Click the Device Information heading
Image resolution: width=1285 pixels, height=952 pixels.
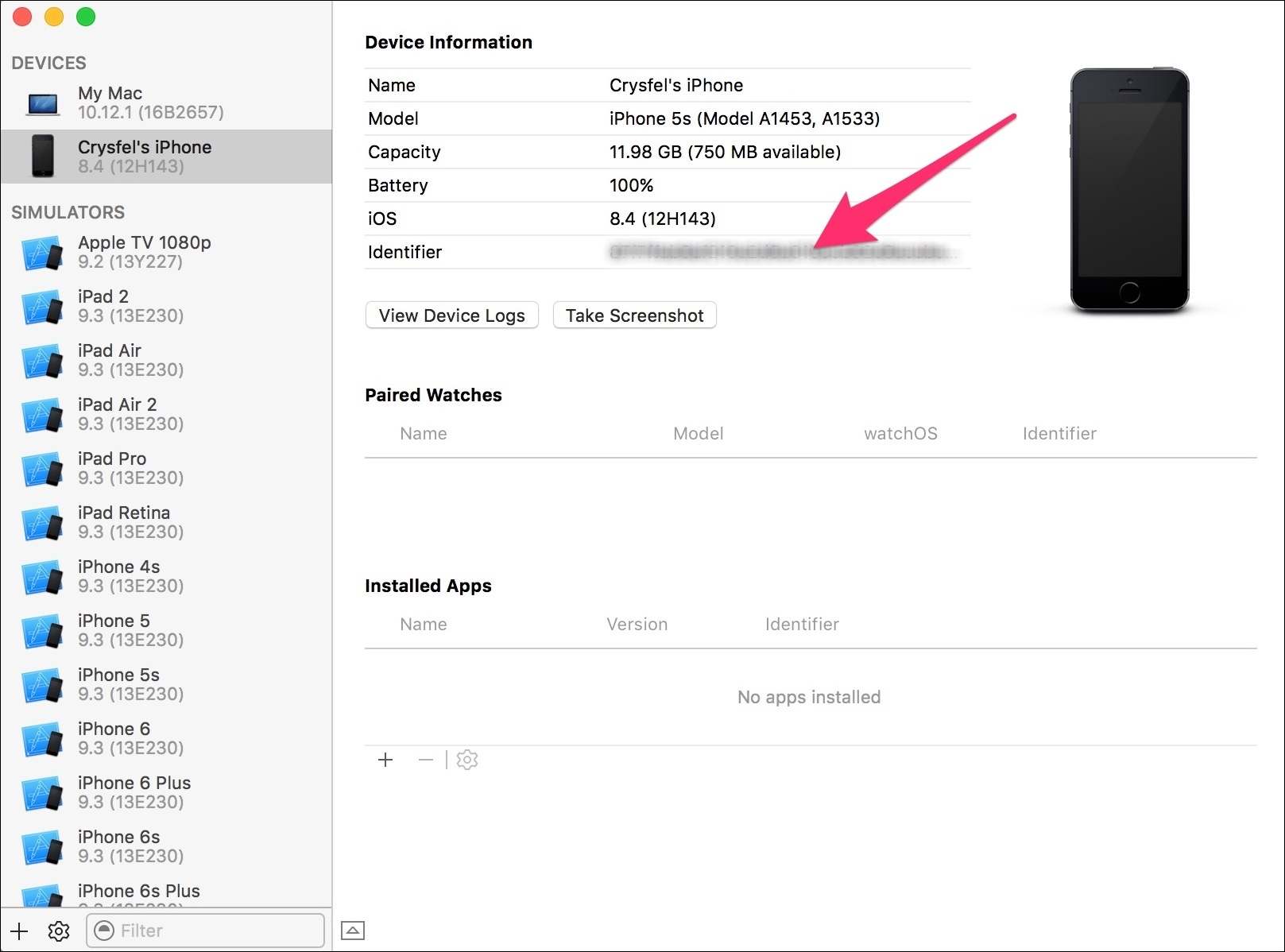[x=448, y=42]
